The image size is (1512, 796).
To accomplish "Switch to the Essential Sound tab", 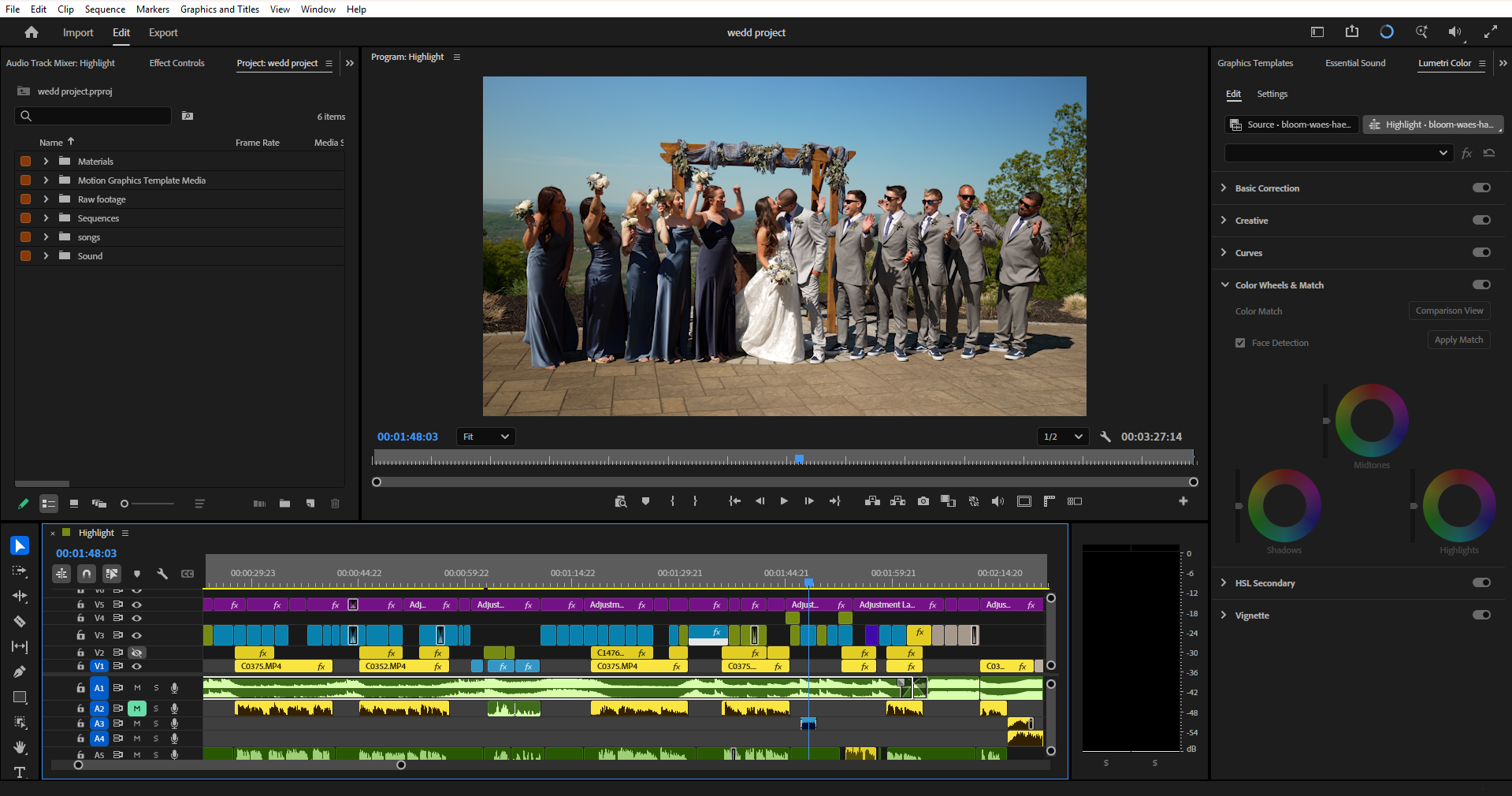I will click(1355, 63).
